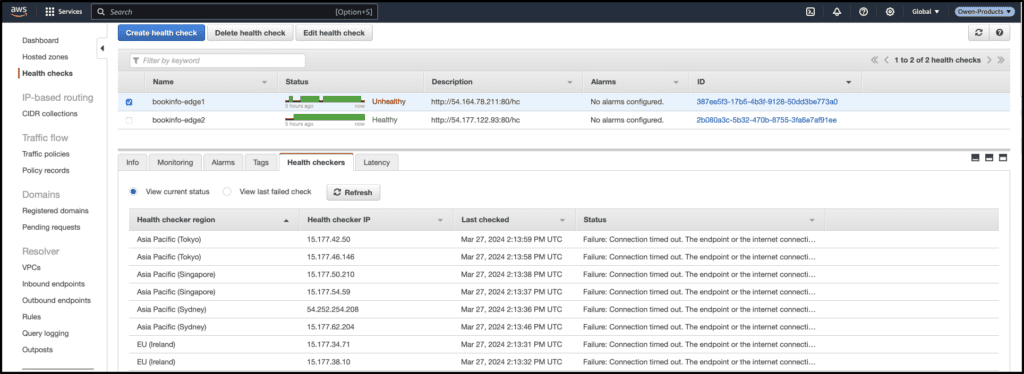This screenshot has height=374, width=1024.
Task: Open the Global region dropdown
Action: 925,12
